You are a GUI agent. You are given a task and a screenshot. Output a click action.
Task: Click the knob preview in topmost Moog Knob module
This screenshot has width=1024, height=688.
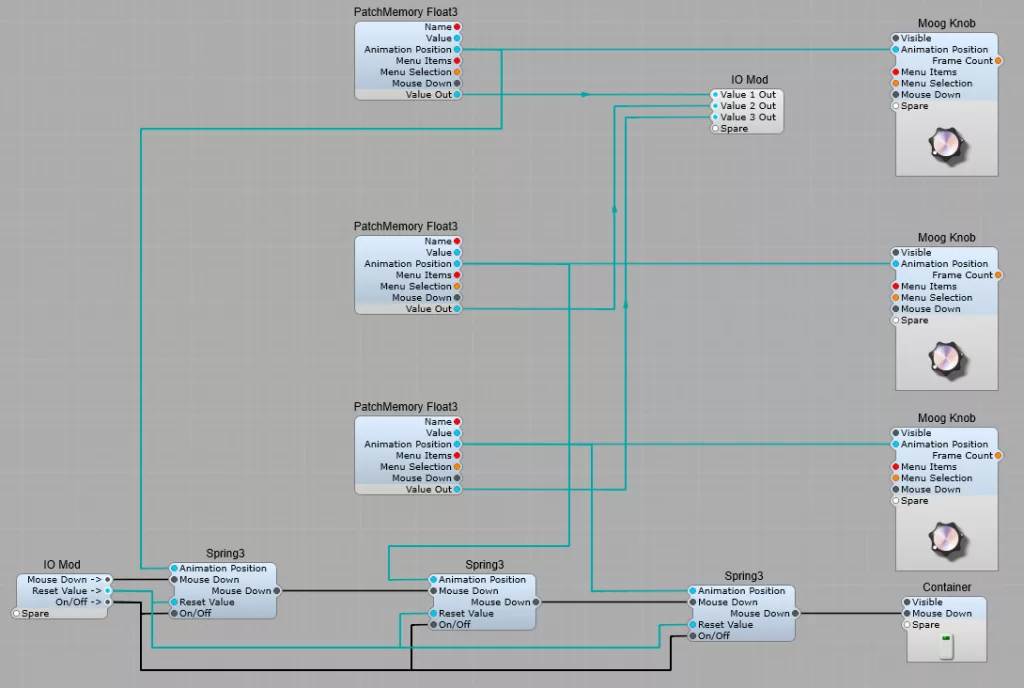pos(947,146)
